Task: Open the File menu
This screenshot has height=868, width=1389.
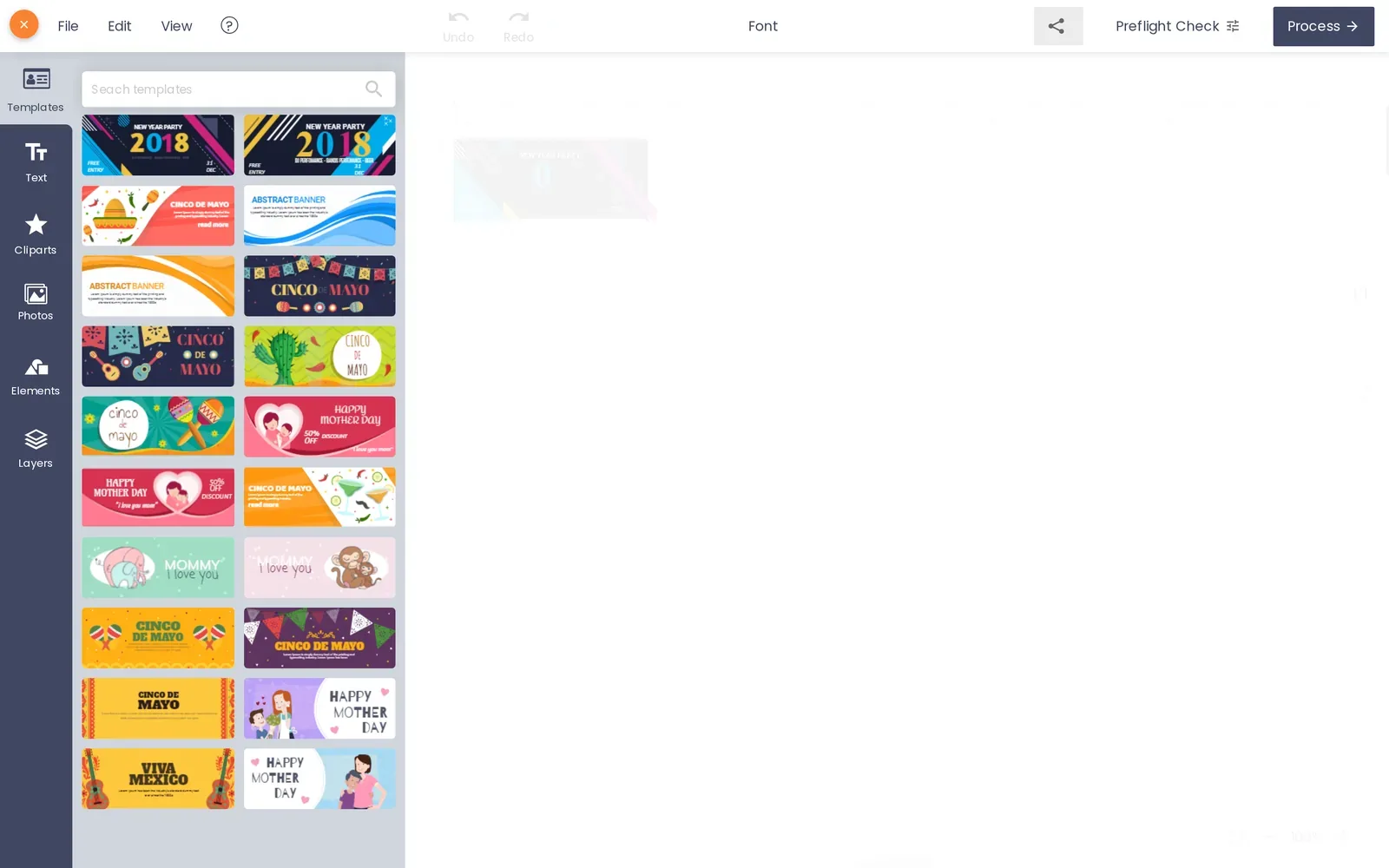Action: coord(68,26)
